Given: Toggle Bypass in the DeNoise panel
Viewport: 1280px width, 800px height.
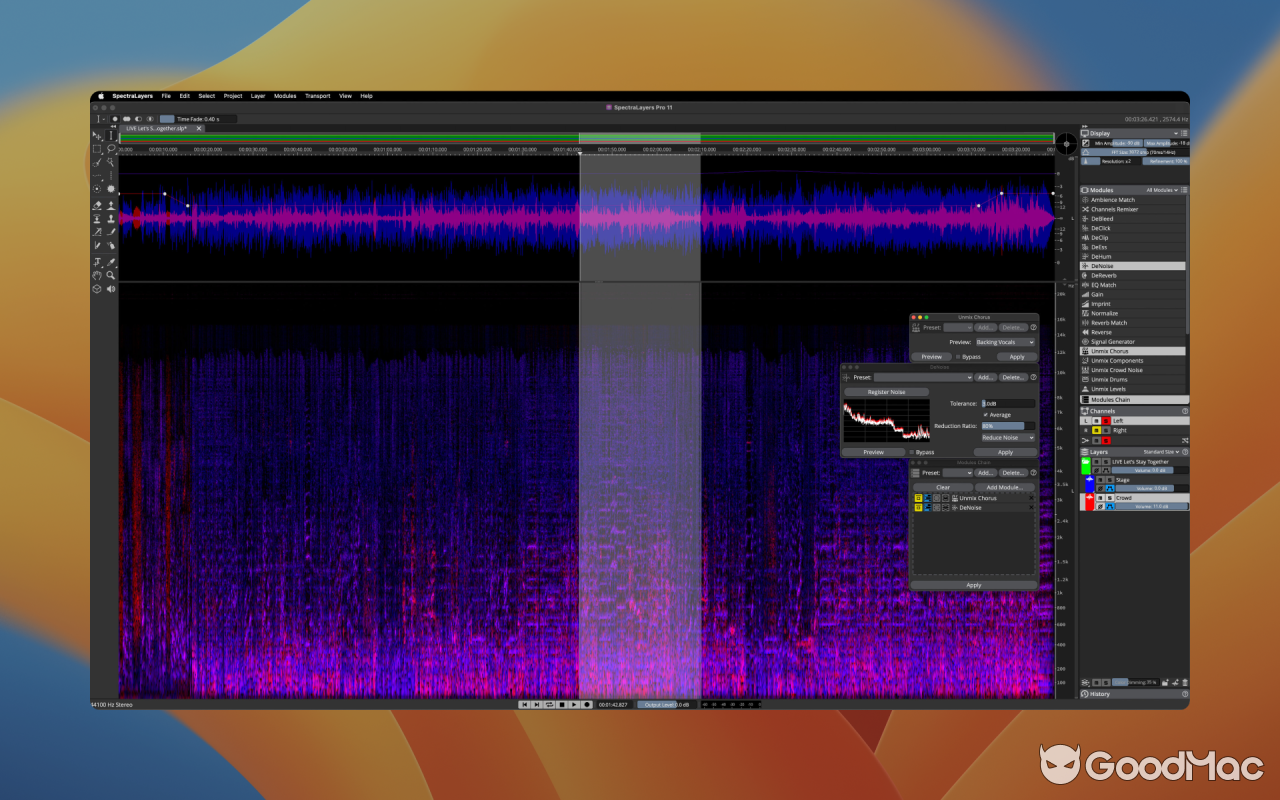Looking at the screenshot, I should [x=912, y=452].
